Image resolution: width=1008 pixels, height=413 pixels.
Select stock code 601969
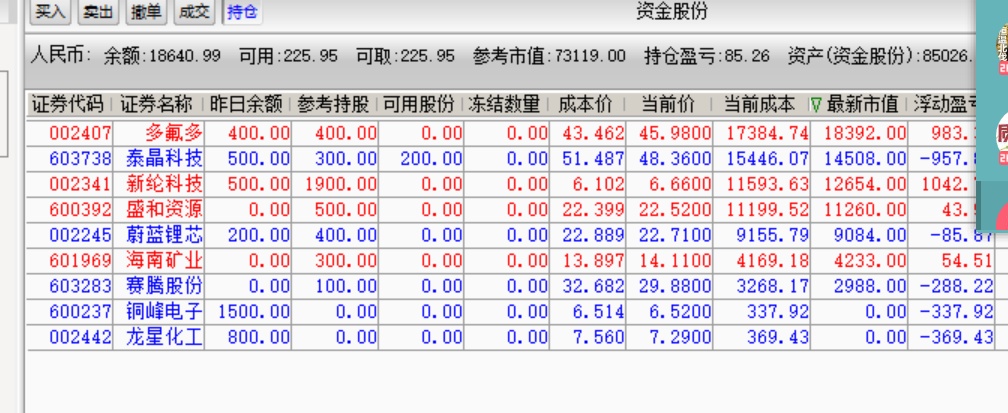pos(80,261)
